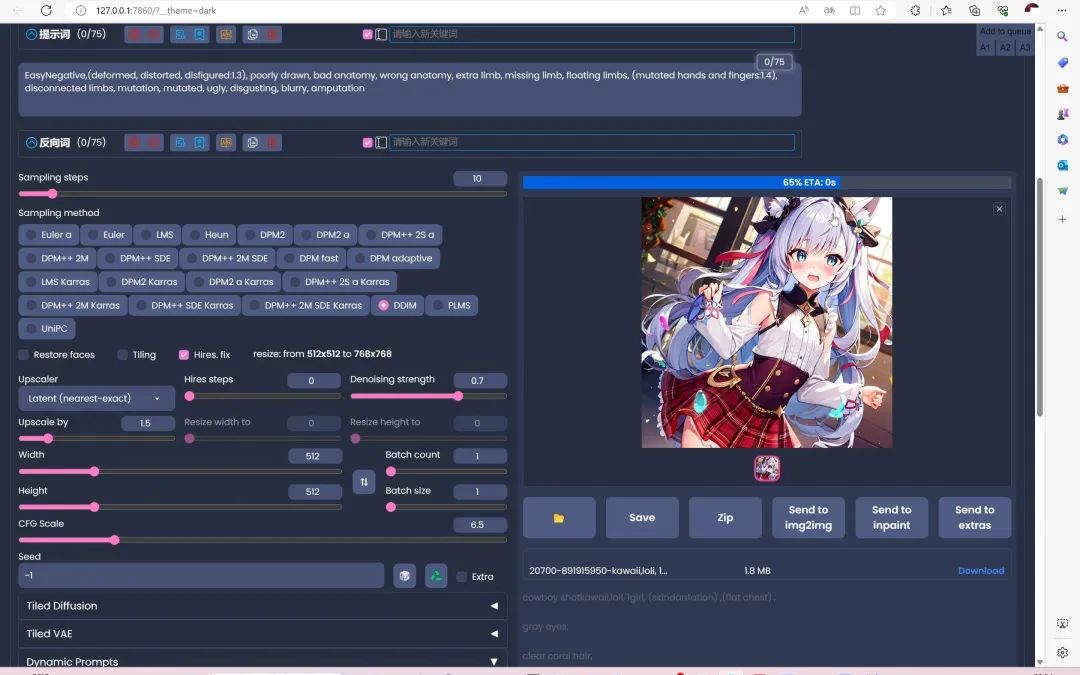This screenshot has width=1080, height=675.
Task: Select A1 queue tab
Action: (x=986, y=48)
